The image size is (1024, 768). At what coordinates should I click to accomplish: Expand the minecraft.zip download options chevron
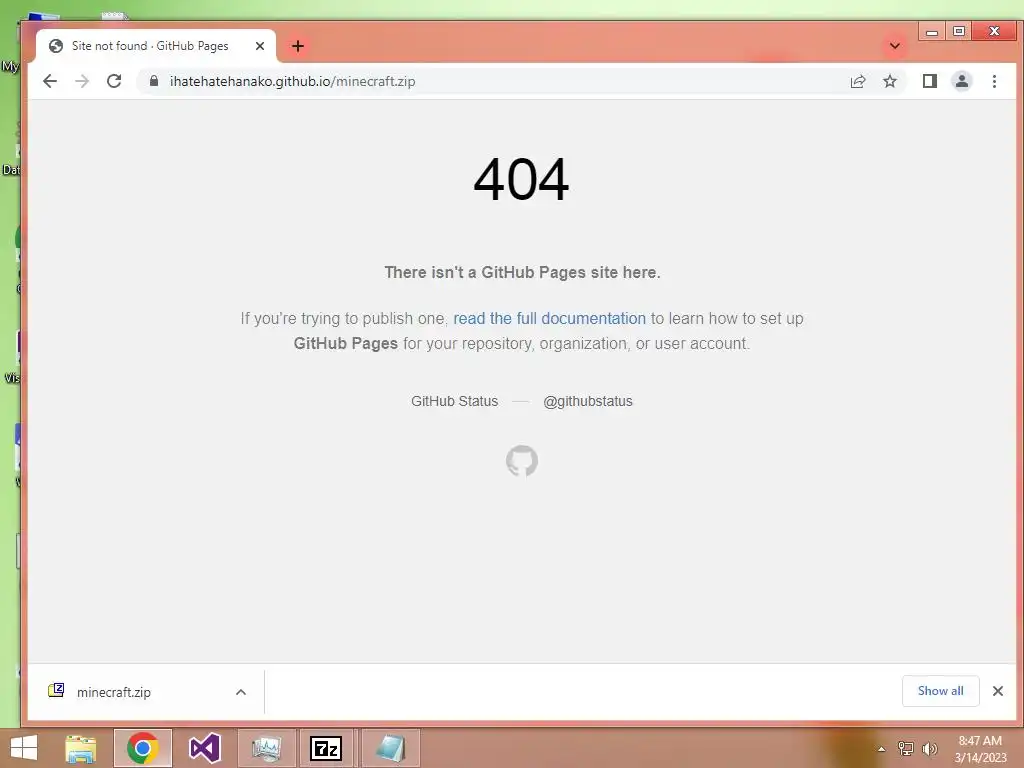(241, 692)
